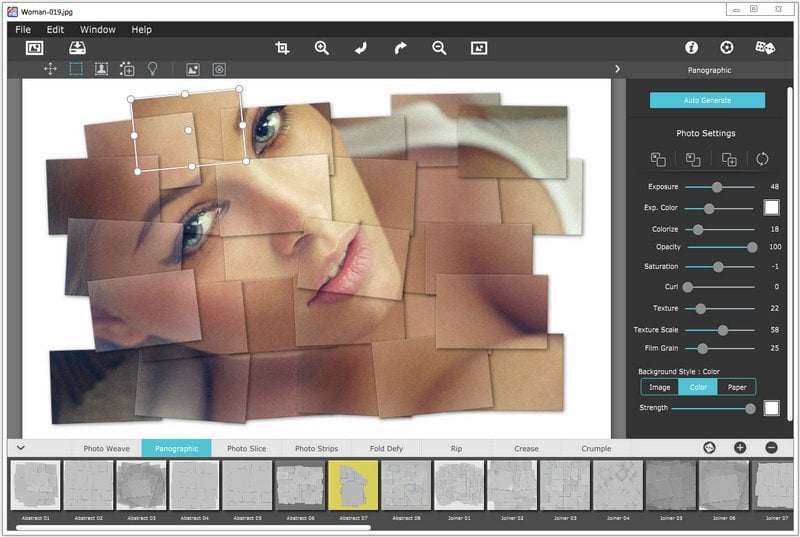Screen dimensions: 800x537
Task: Send photo backward icon in Photo Settings
Action: tap(693, 159)
